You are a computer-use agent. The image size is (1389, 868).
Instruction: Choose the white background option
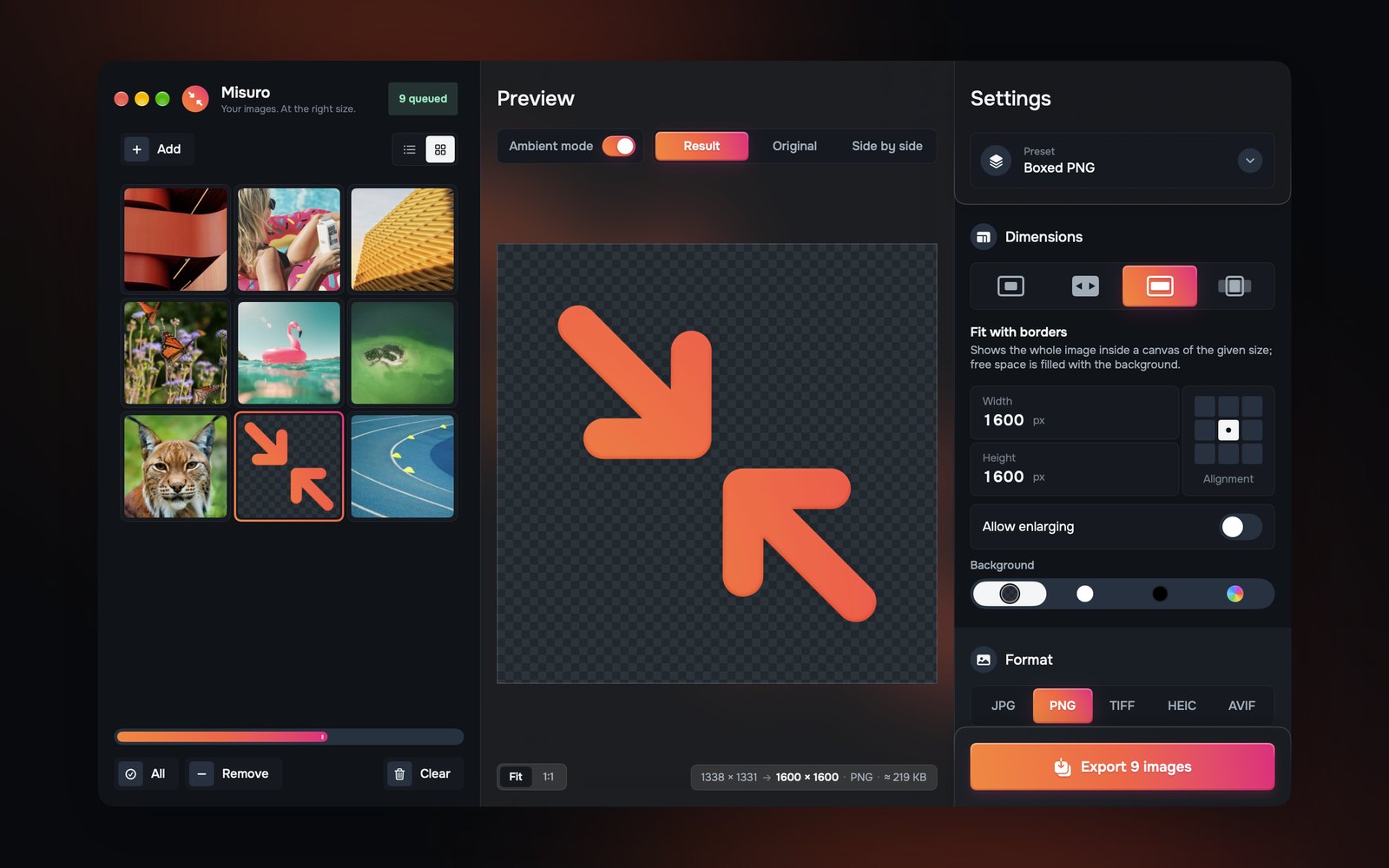pyautogui.click(x=1085, y=594)
